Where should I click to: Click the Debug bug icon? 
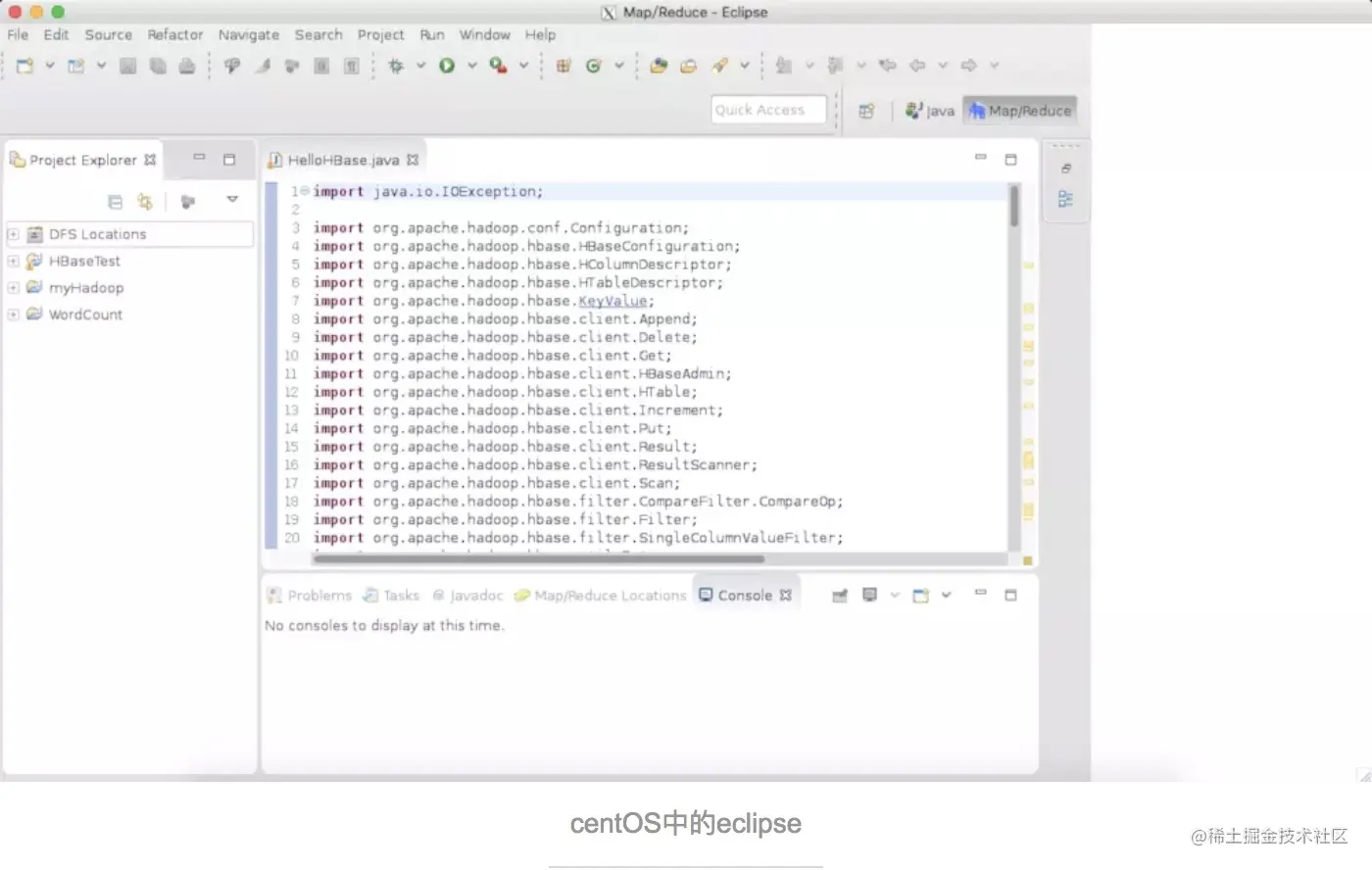pyautogui.click(x=396, y=66)
